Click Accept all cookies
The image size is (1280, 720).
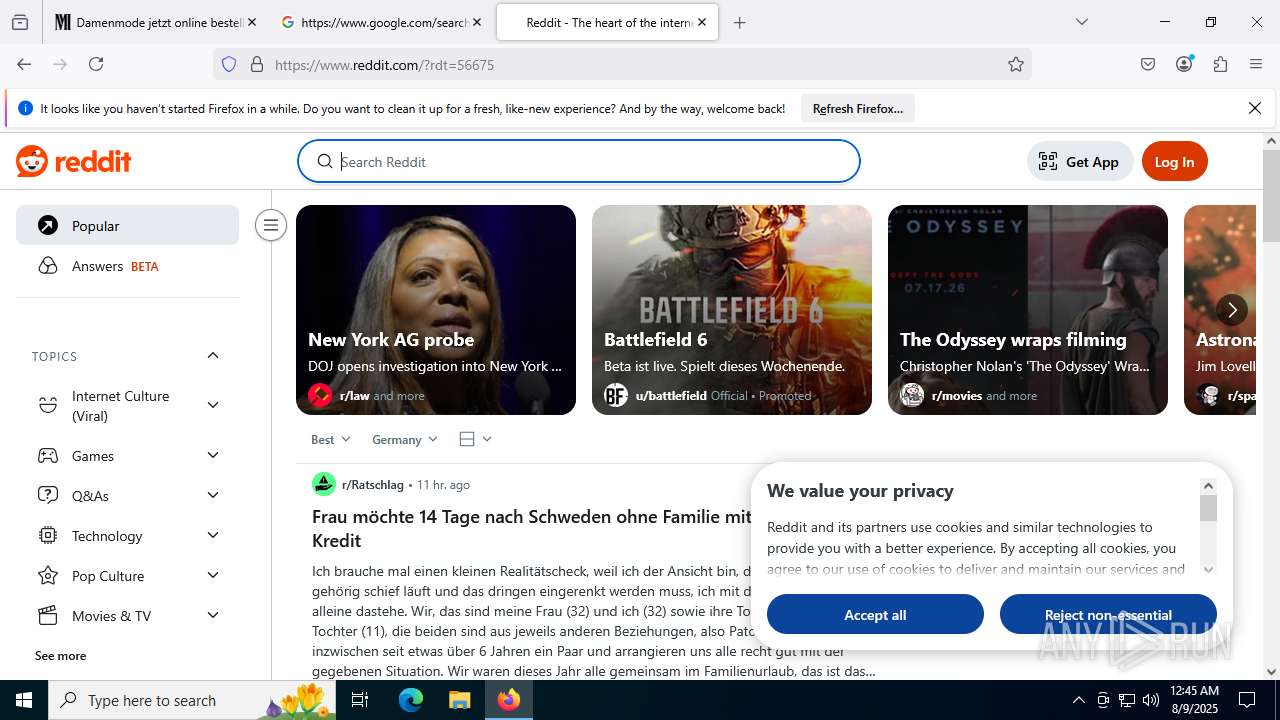(x=875, y=614)
